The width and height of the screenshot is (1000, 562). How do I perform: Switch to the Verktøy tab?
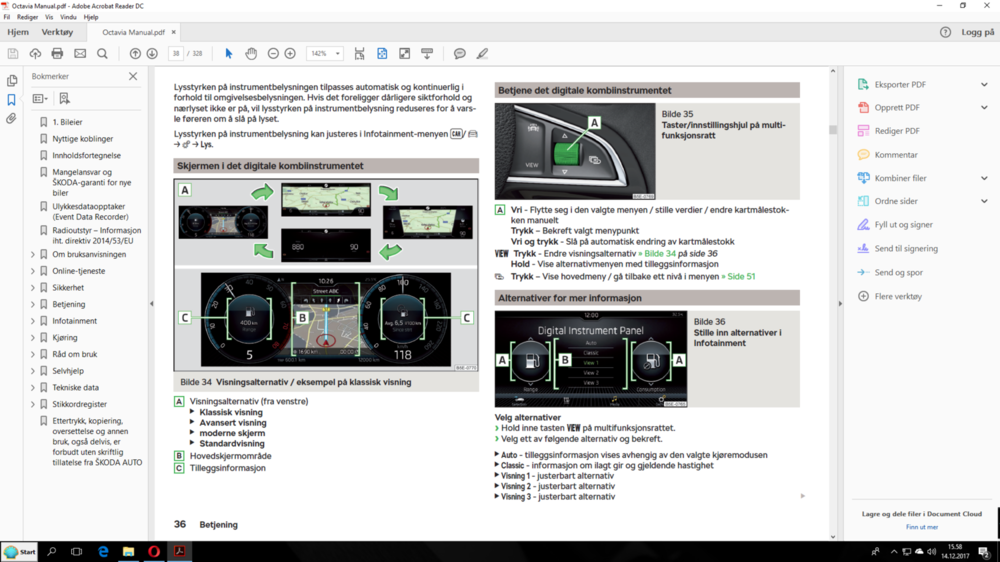[x=57, y=32]
